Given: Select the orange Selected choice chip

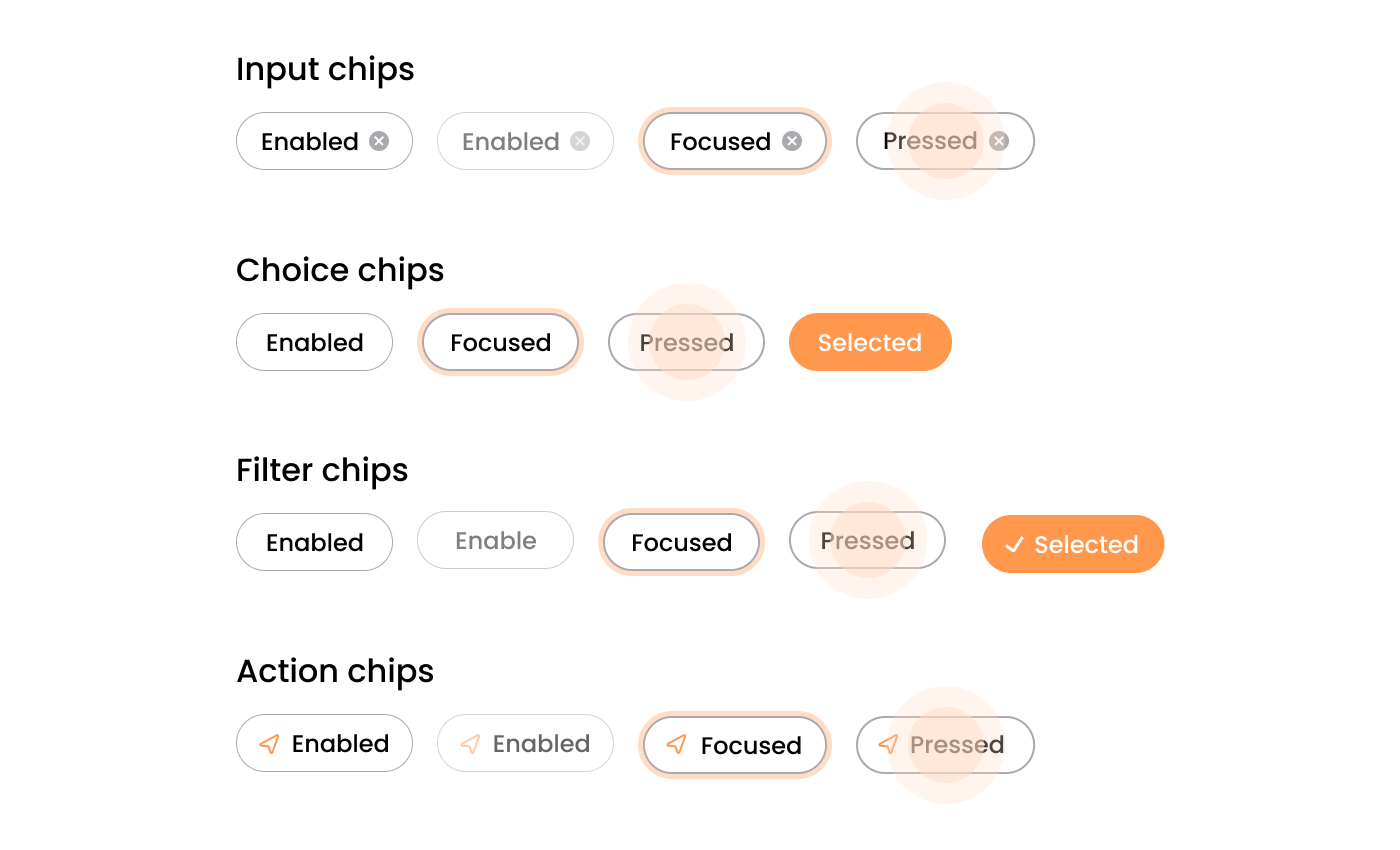Looking at the screenshot, I should tap(870, 342).
